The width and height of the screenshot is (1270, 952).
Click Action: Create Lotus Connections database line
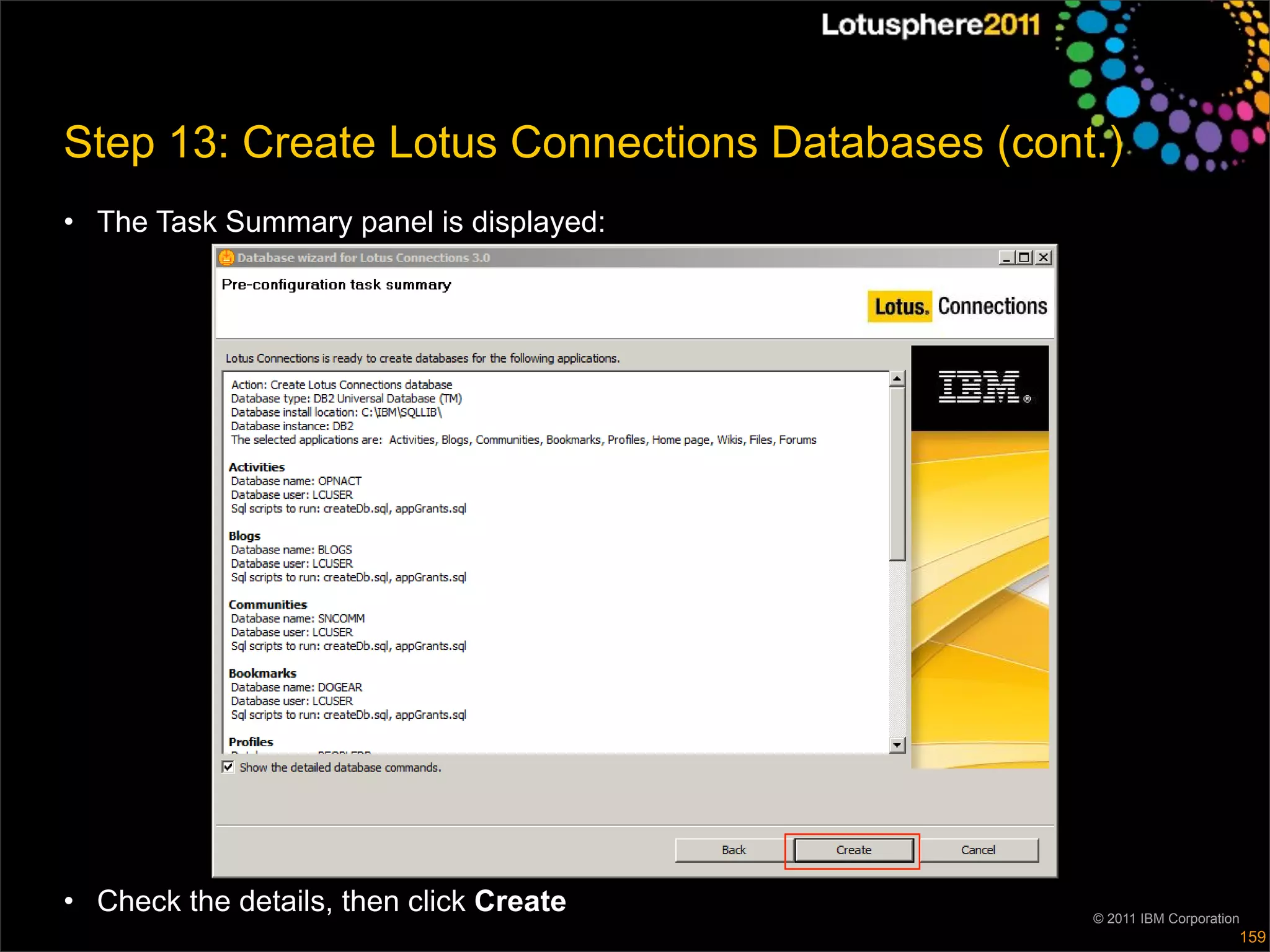[x=342, y=385]
